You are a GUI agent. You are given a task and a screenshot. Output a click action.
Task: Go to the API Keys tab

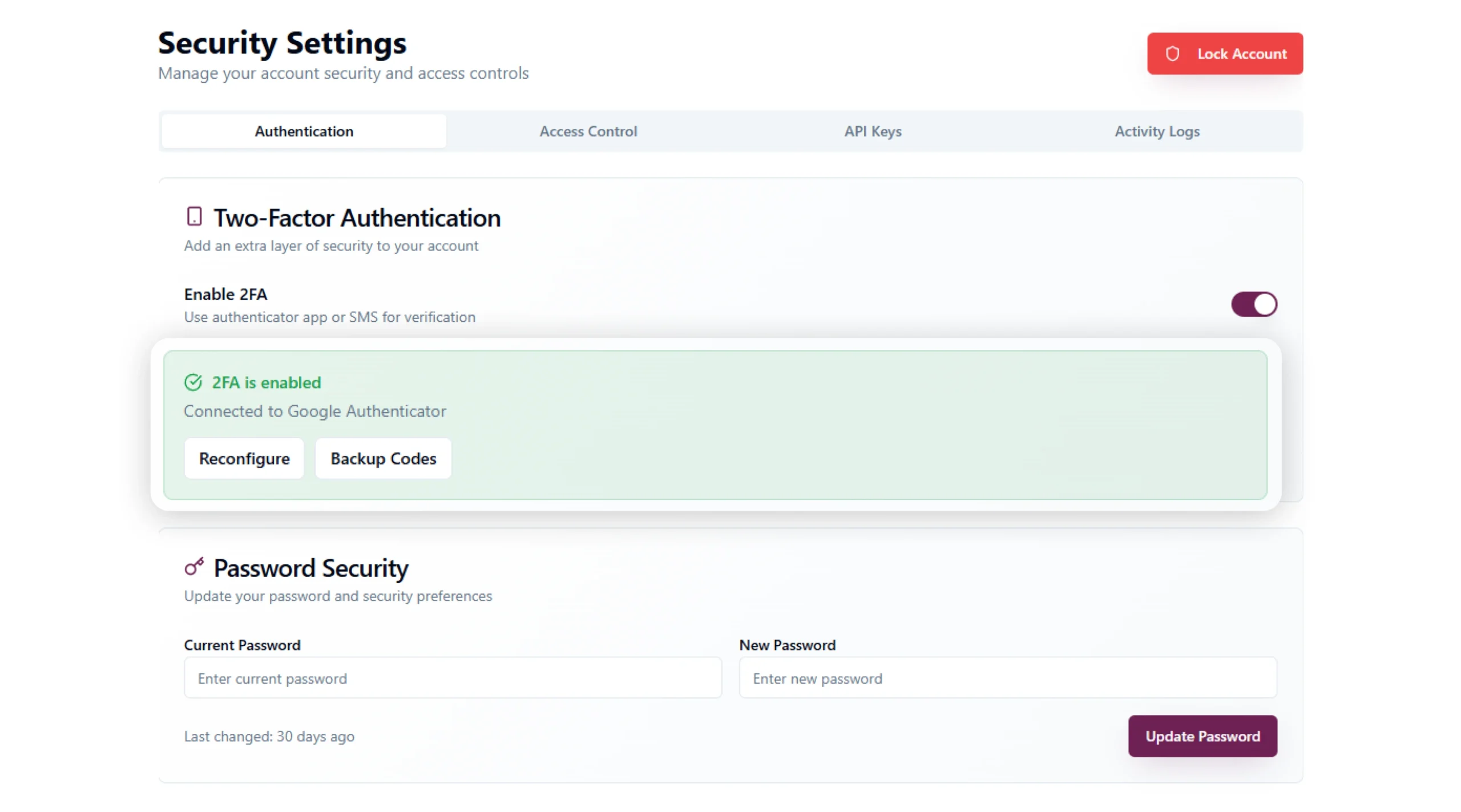(x=873, y=131)
